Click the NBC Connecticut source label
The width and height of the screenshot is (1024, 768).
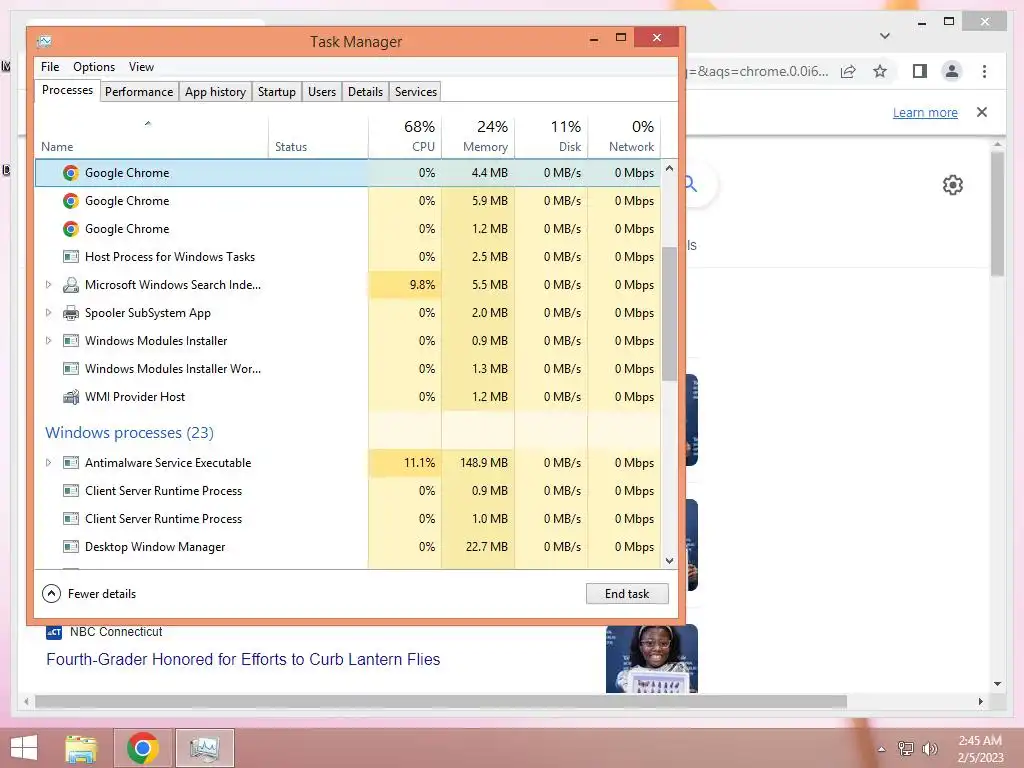(116, 632)
